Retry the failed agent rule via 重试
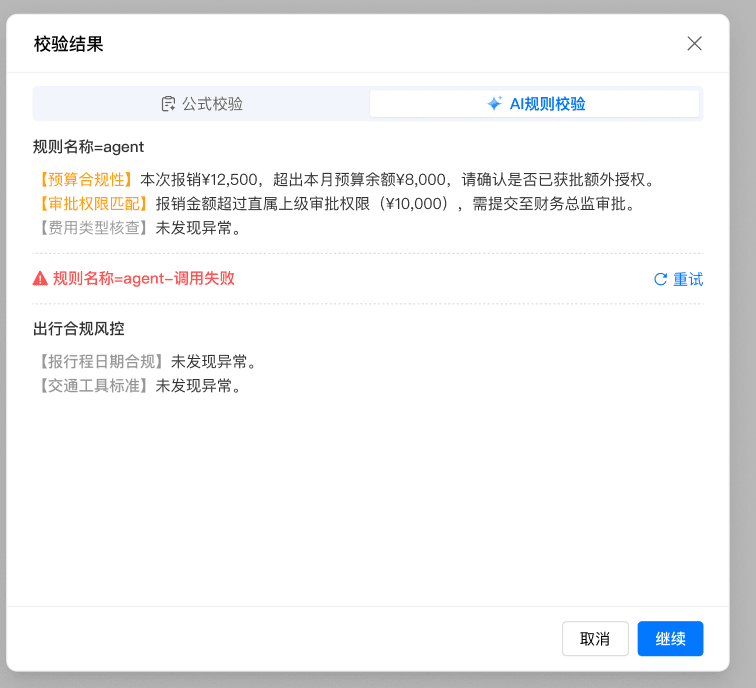756x688 pixels. (678, 279)
